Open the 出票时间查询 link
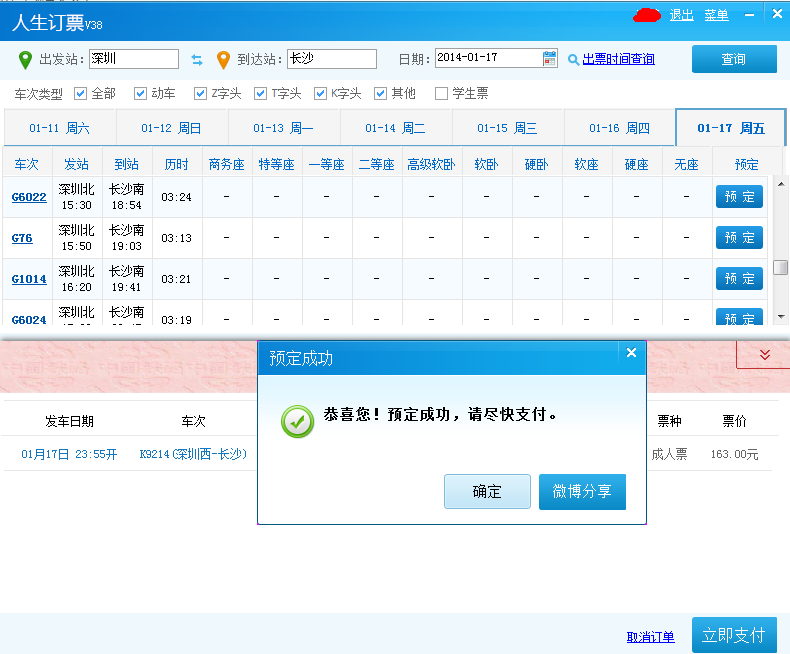The height and width of the screenshot is (654, 790). pyautogui.click(x=618, y=59)
